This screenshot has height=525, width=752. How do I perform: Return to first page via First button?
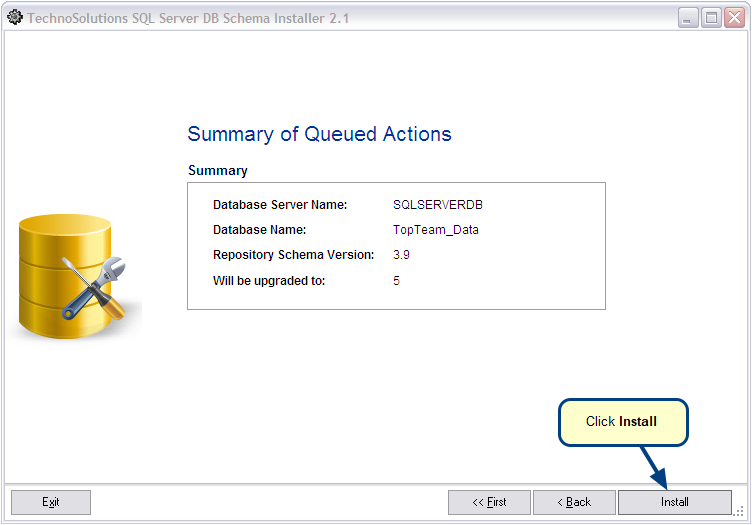[x=489, y=502]
